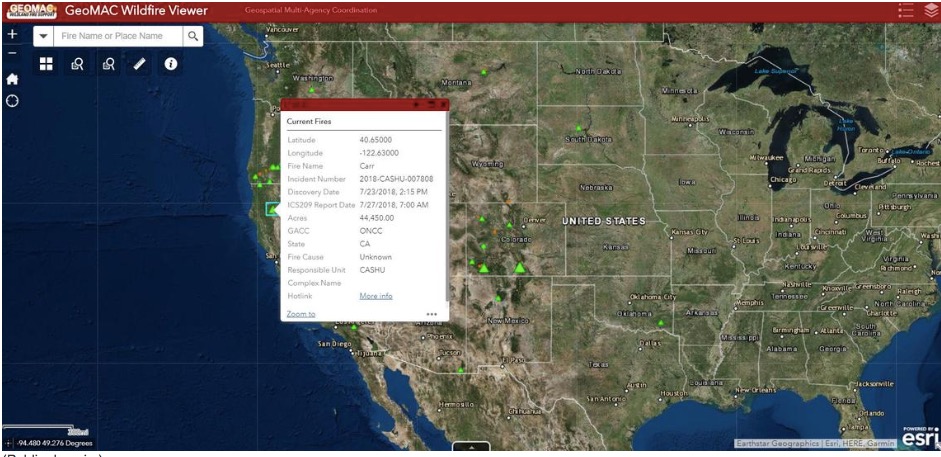Open the More info hotlink
The image size is (941, 457).
[x=376, y=296]
